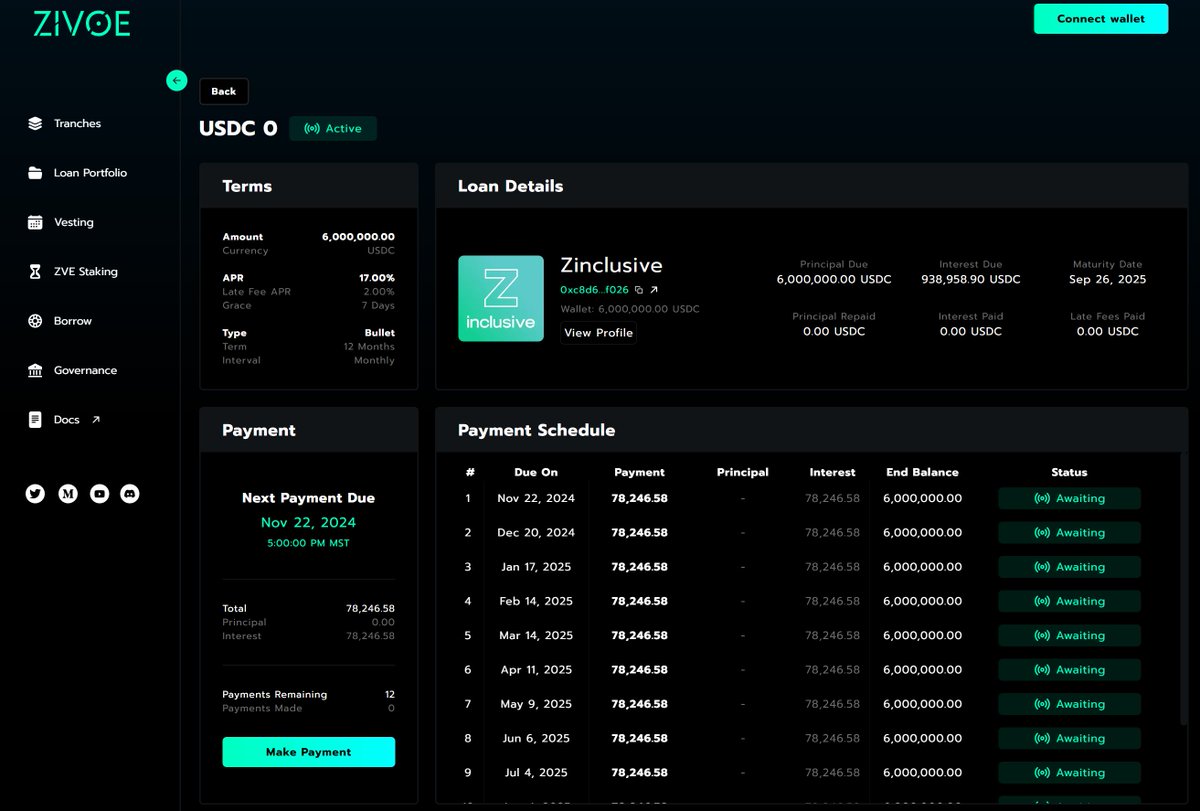Open the Twitter social link

36,493
